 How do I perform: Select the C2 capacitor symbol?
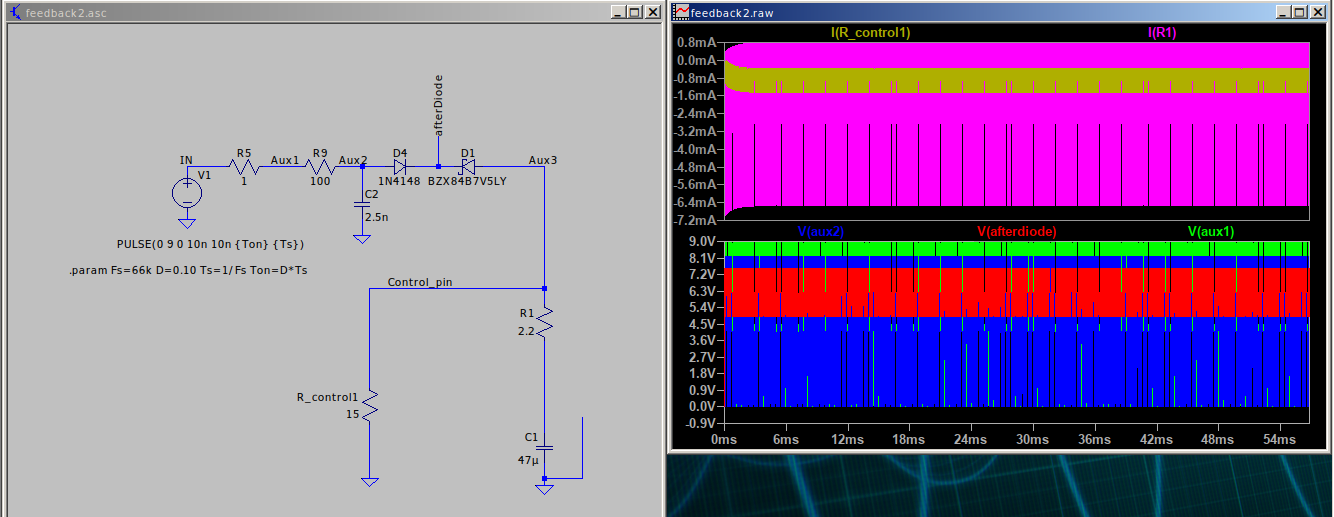coord(362,206)
